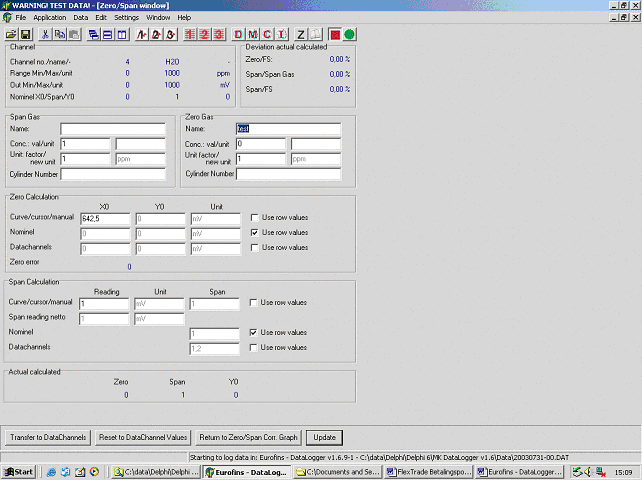
Task: Click the red square stop logging icon
Action: (335, 34)
